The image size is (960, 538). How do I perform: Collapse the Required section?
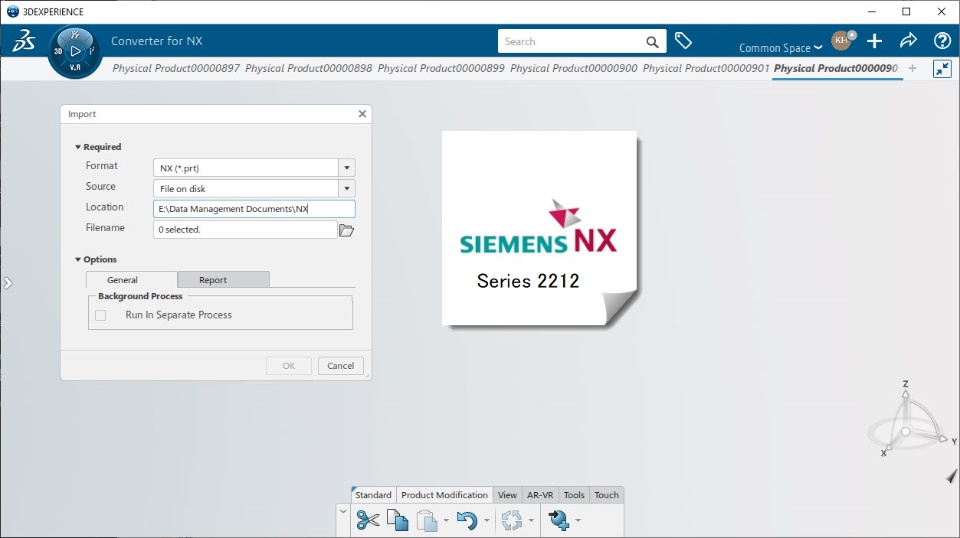[78, 147]
